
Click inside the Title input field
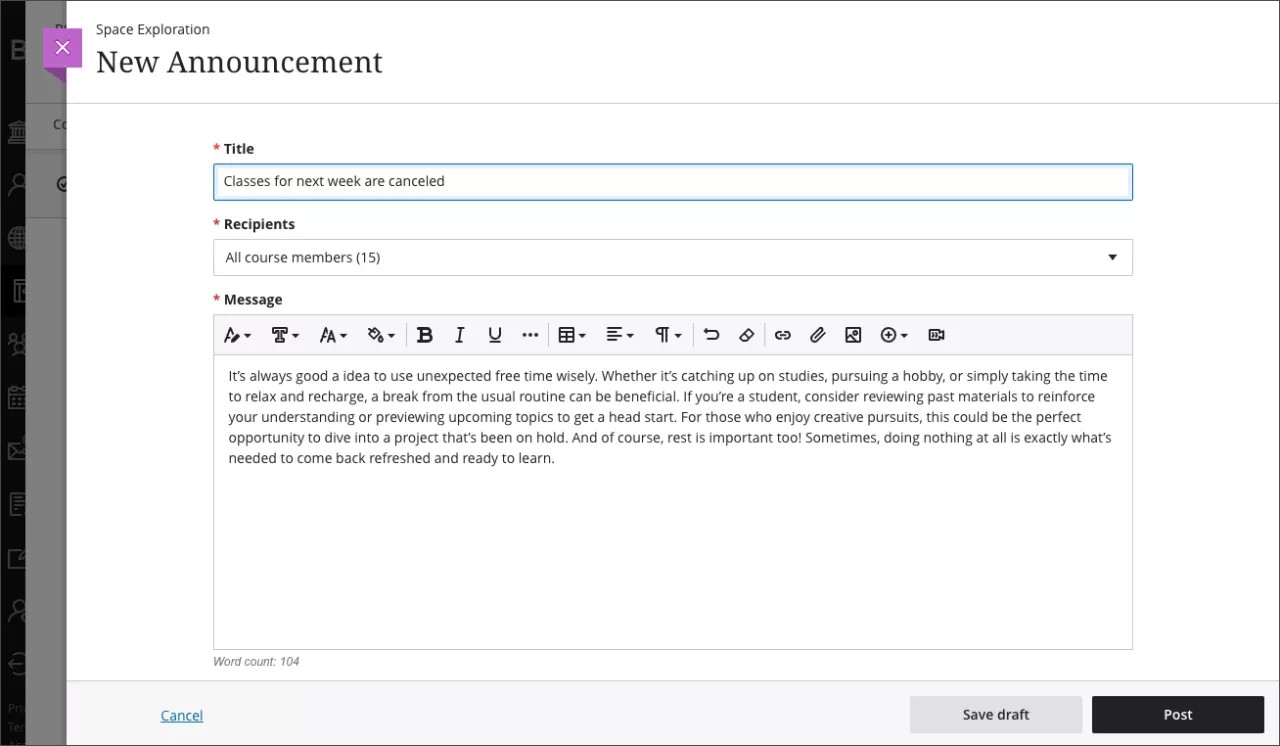pyautogui.click(x=672, y=181)
